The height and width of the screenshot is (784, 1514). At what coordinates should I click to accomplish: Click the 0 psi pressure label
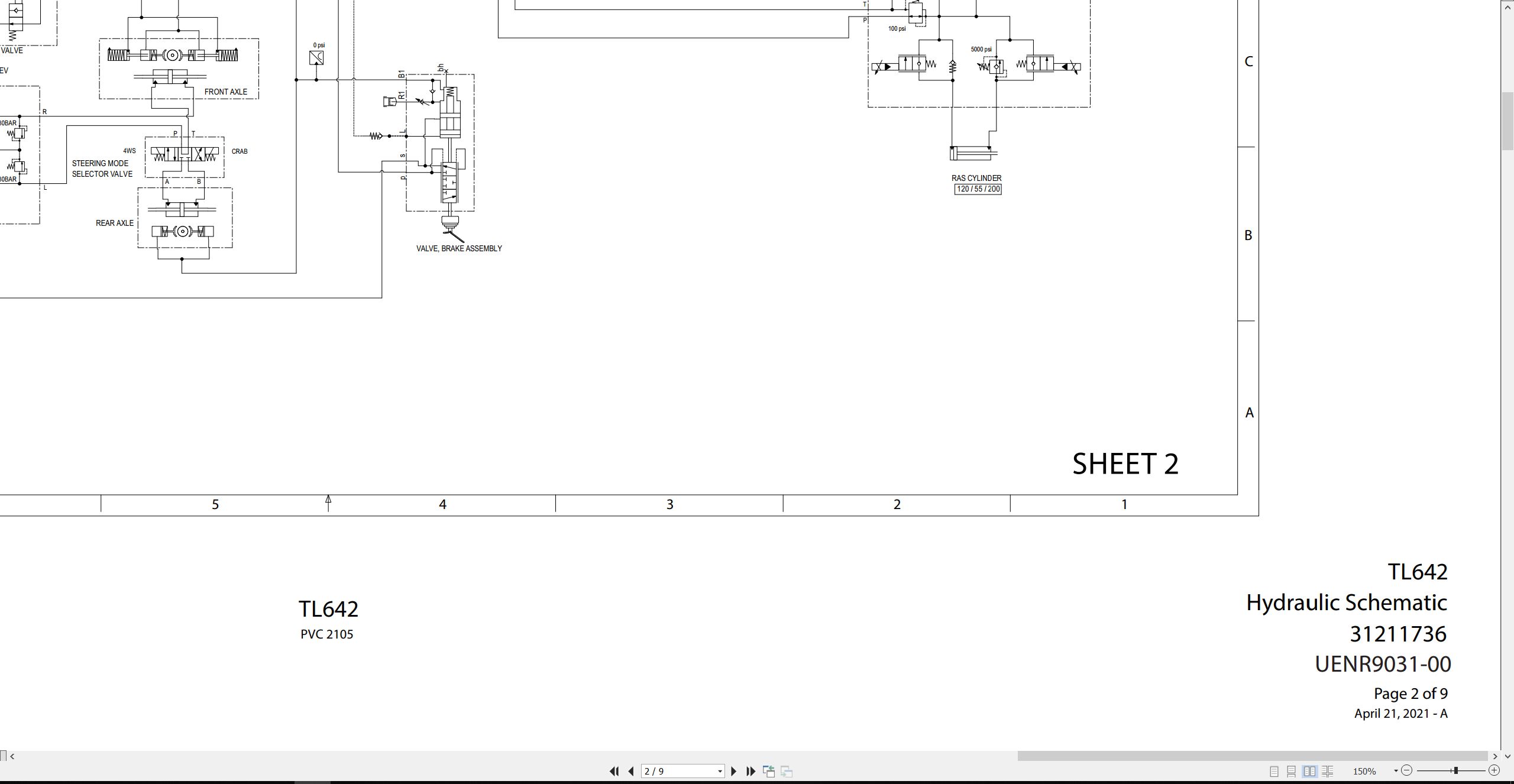(319, 45)
